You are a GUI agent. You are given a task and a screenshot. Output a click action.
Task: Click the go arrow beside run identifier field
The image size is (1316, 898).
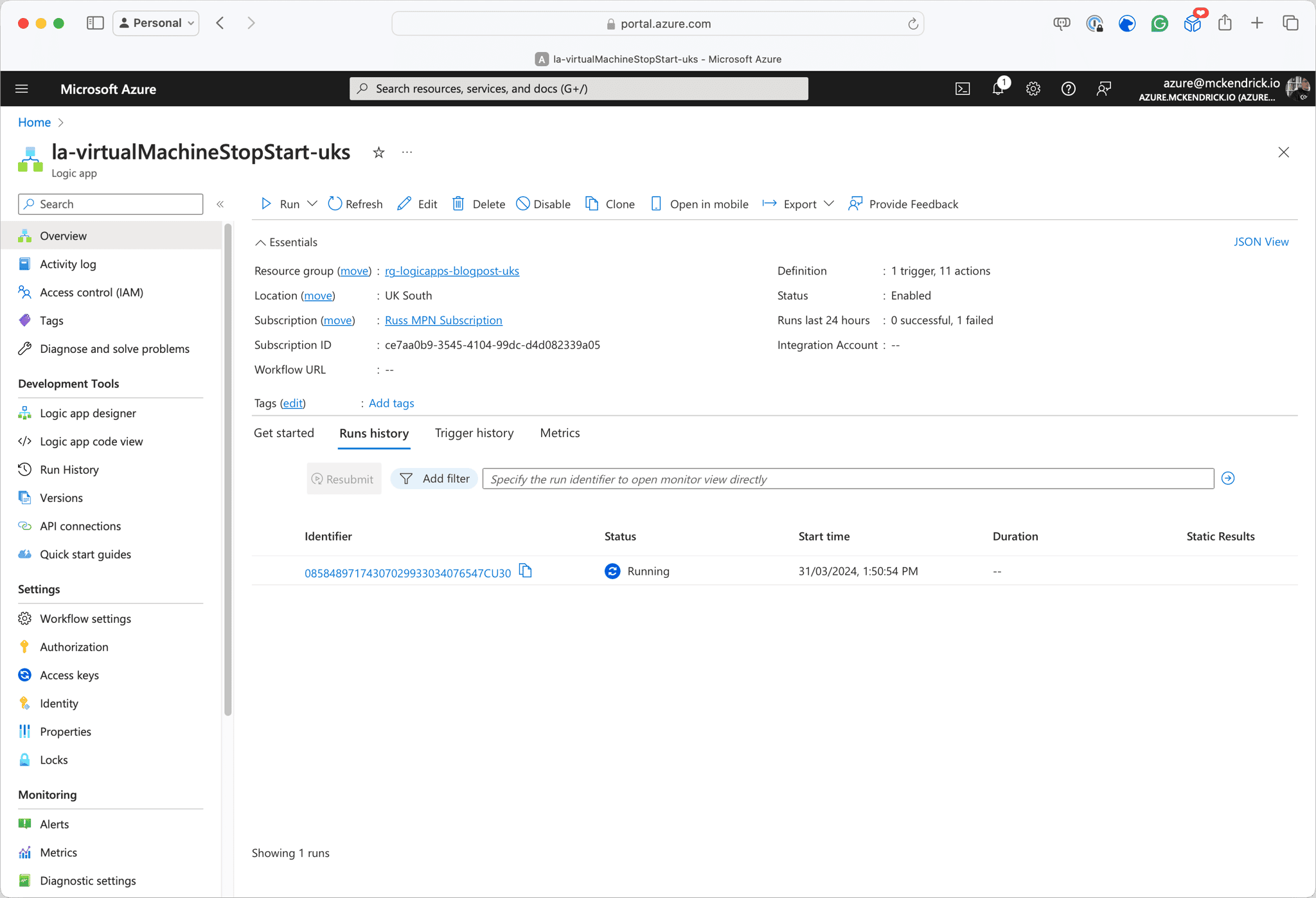point(1227,478)
